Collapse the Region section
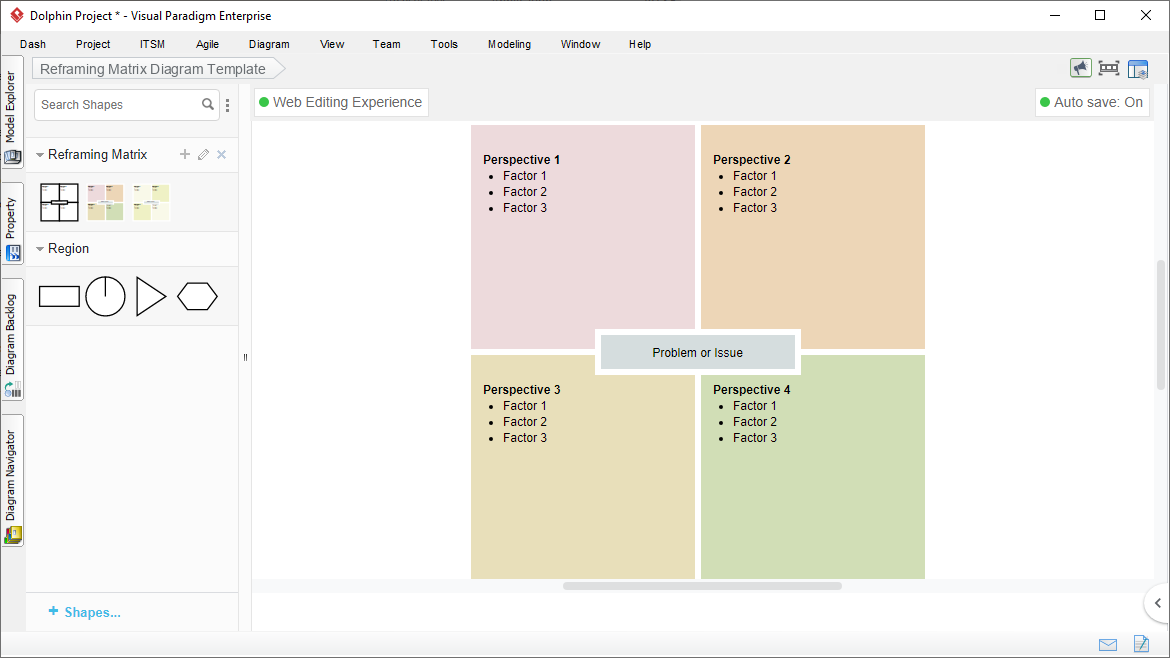Screen dimensions: 1170x658 pos(40,249)
